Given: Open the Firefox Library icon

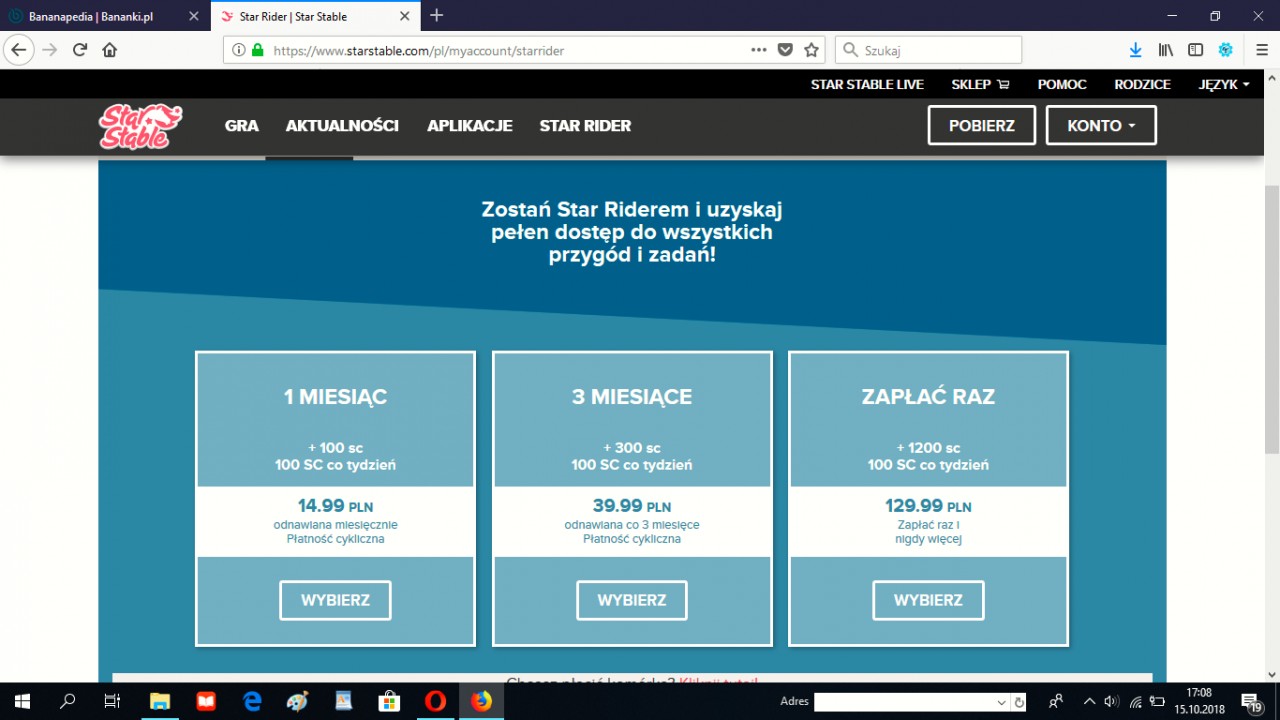Looking at the screenshot, I should 1165,49.
